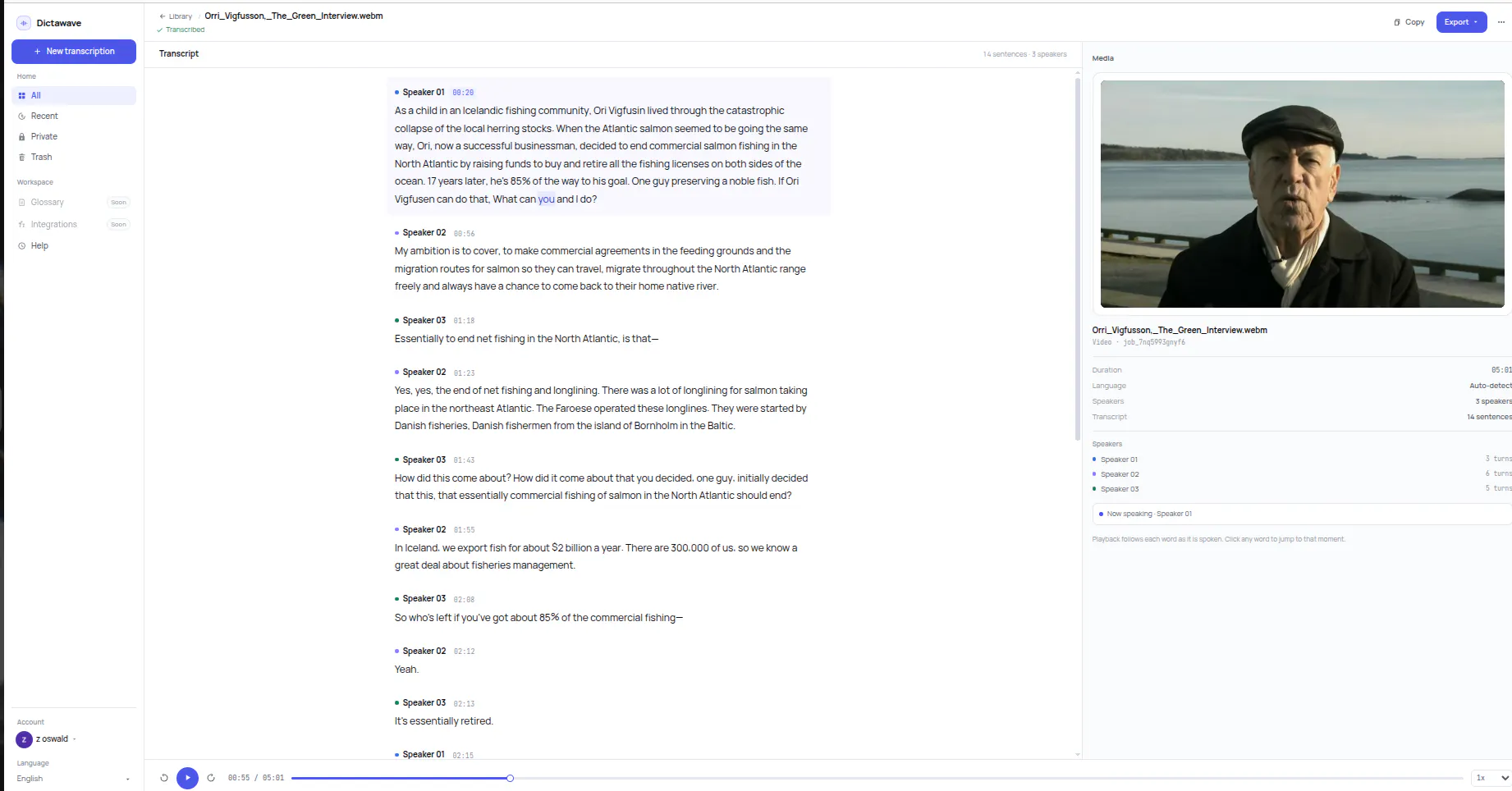Jump to timestamp 01:43
Viewport: 1512px width, 791px height.
tap(464, 460)
